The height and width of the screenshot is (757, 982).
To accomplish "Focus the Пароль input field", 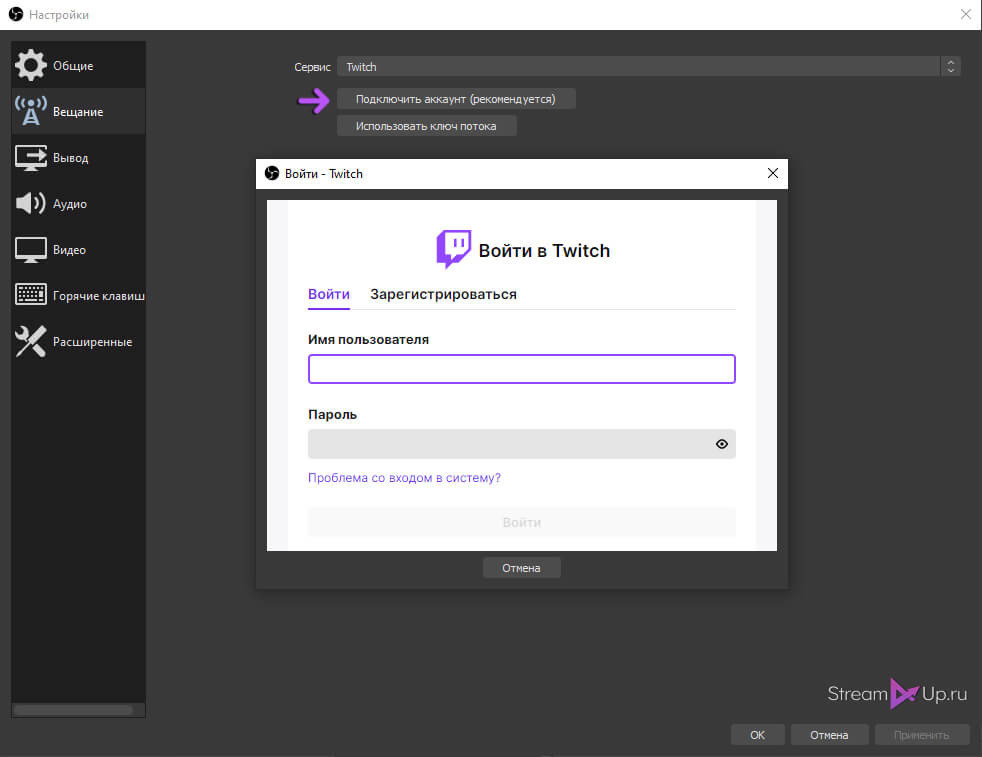I will pyautogui.click(x=522, y=444).
